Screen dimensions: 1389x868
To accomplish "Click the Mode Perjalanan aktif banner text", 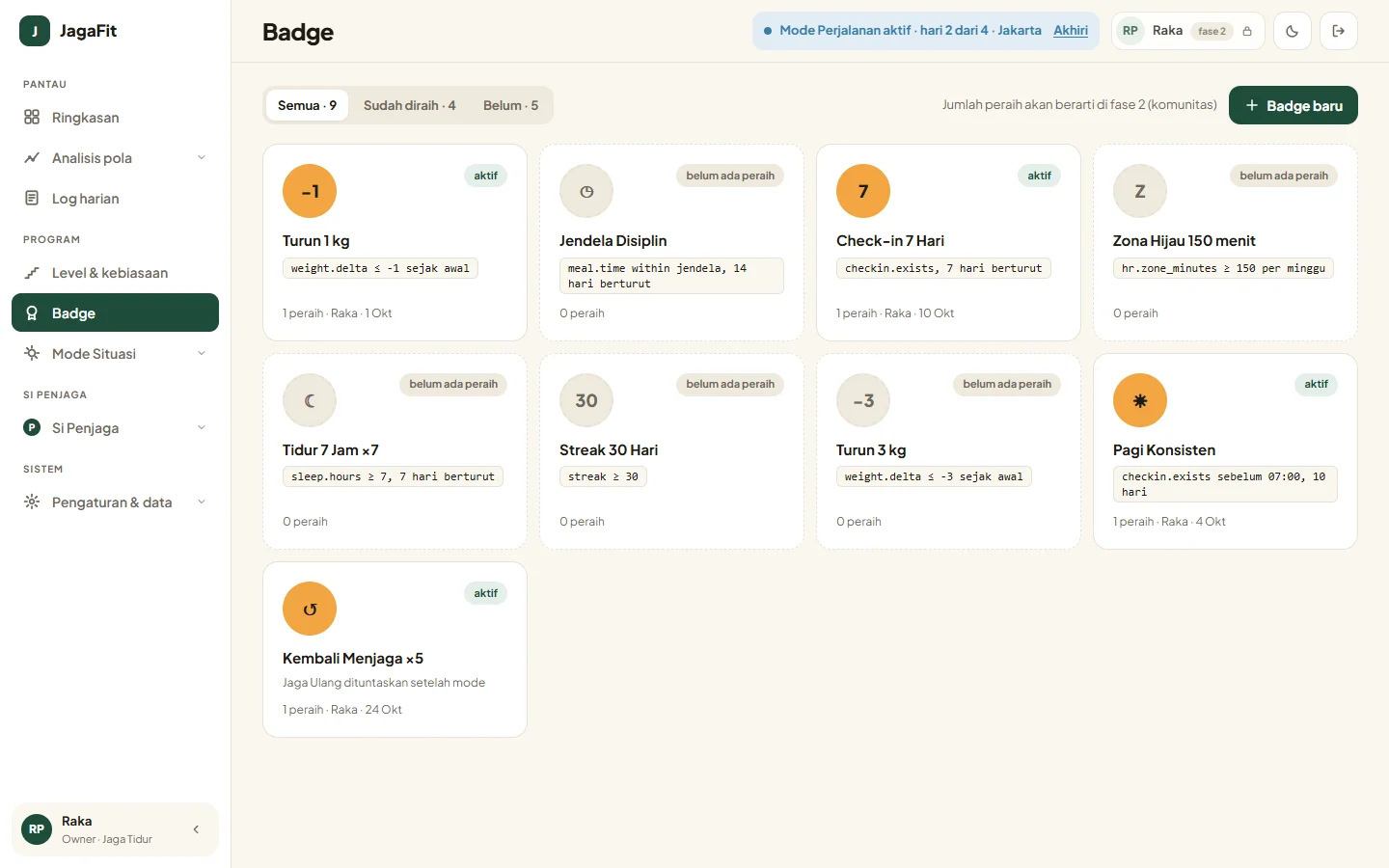I will pos(911,31).
